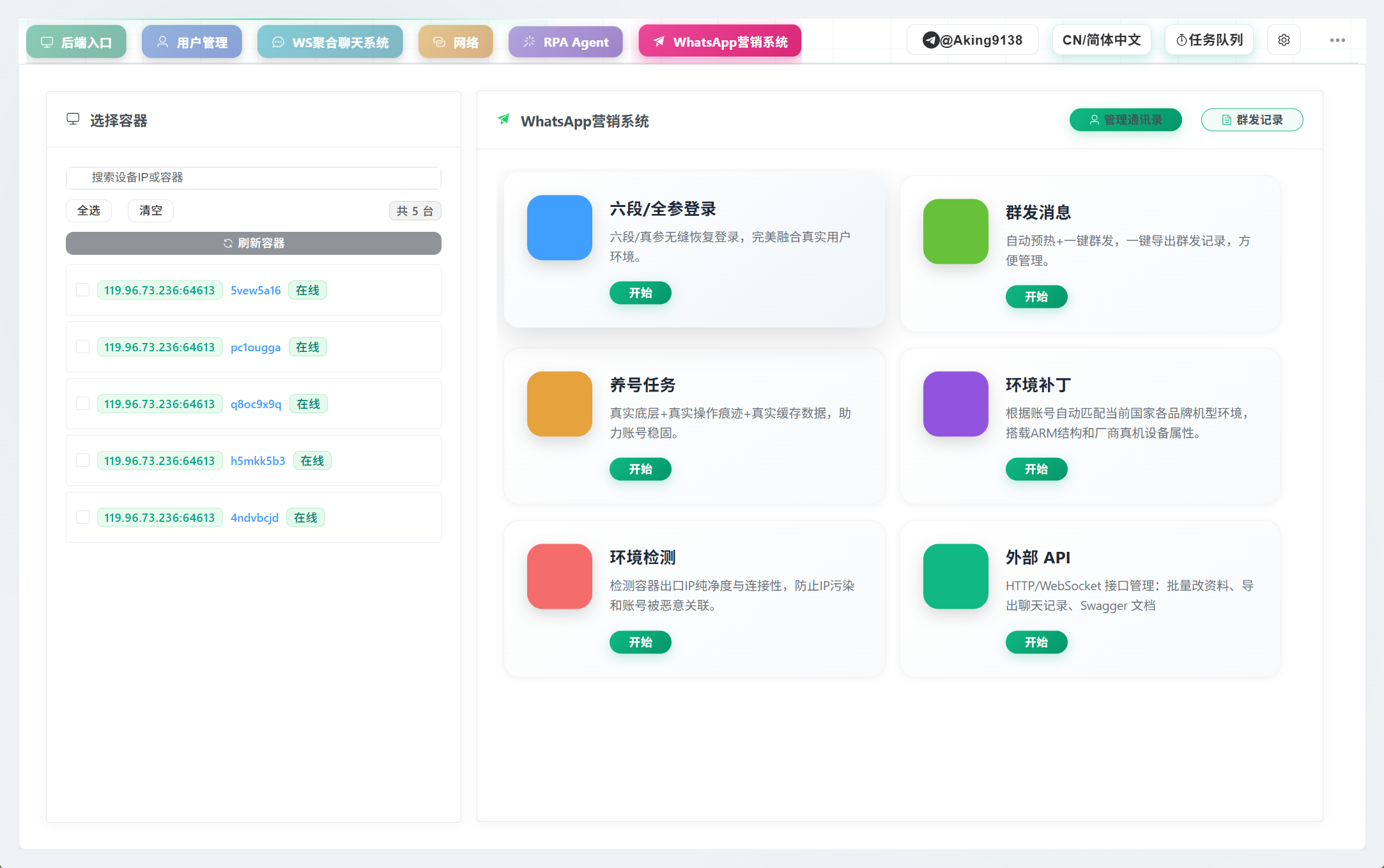Start 环境补丁 with its 开始 button
1384x868 pixels.
1036,469
